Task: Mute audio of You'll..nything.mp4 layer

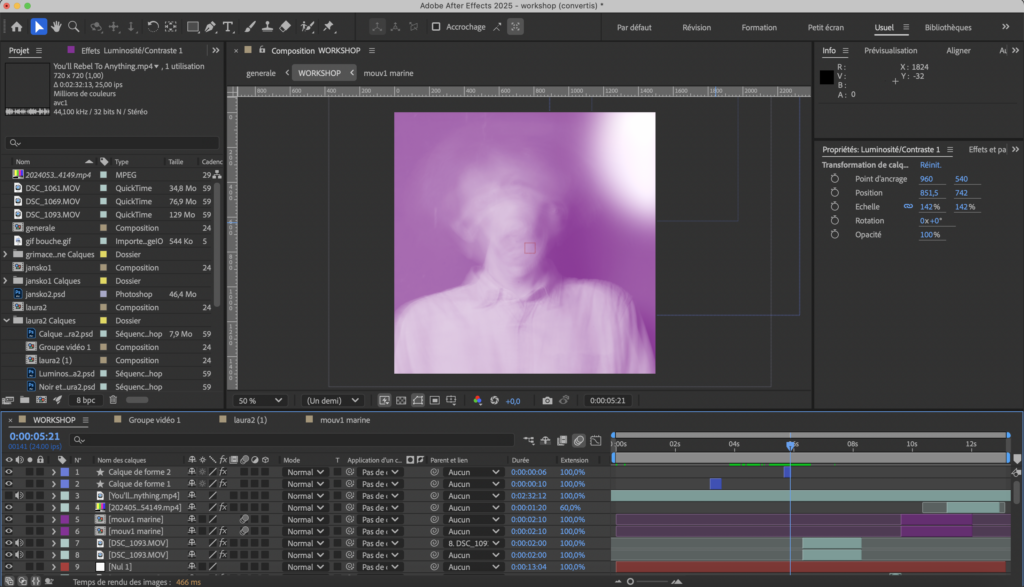Action: tap(20, 495)
